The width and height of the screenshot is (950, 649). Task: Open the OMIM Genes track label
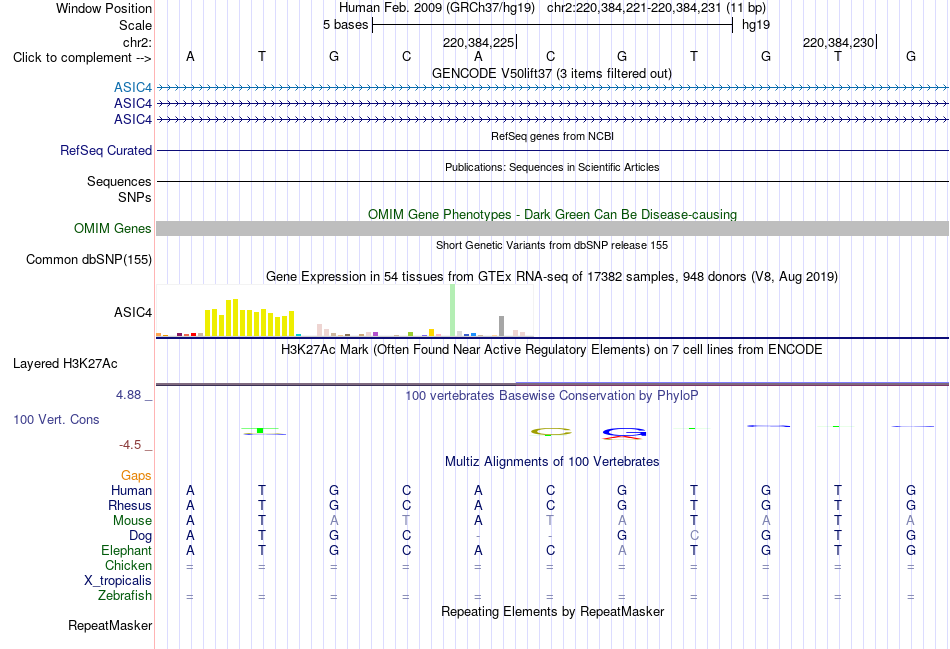(113, 228)
